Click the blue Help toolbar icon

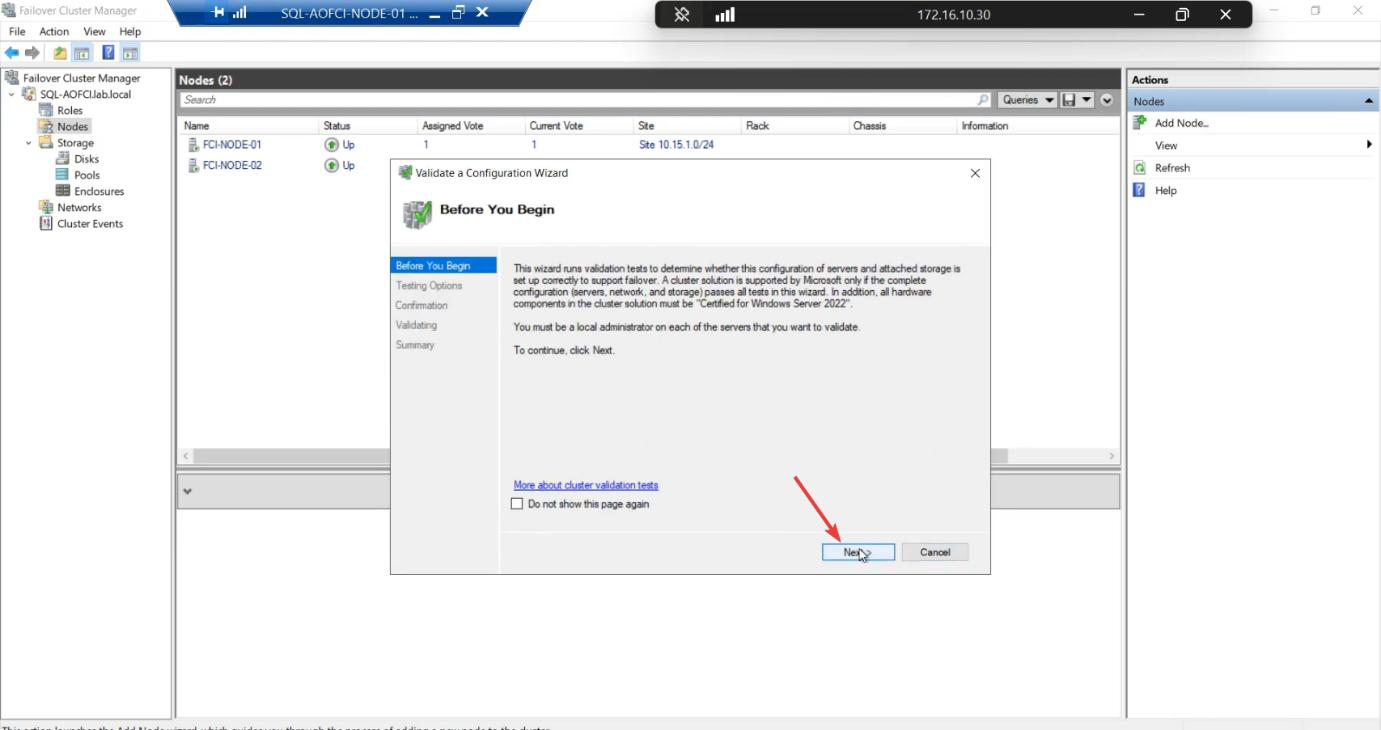(x=108, y=53)
